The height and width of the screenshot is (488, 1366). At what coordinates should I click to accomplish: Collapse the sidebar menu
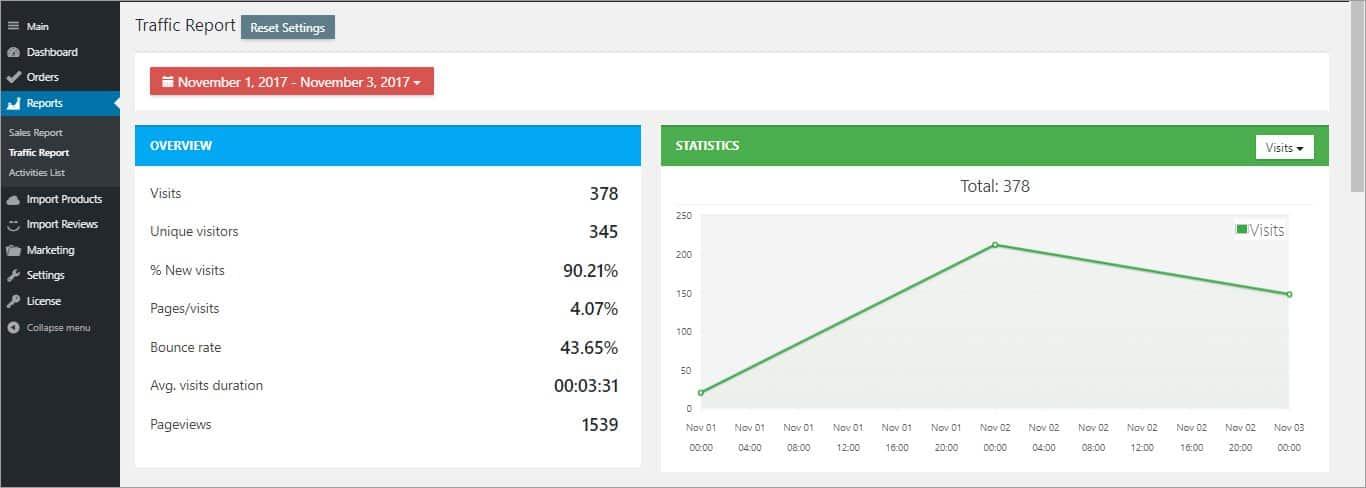coord(50,327)
